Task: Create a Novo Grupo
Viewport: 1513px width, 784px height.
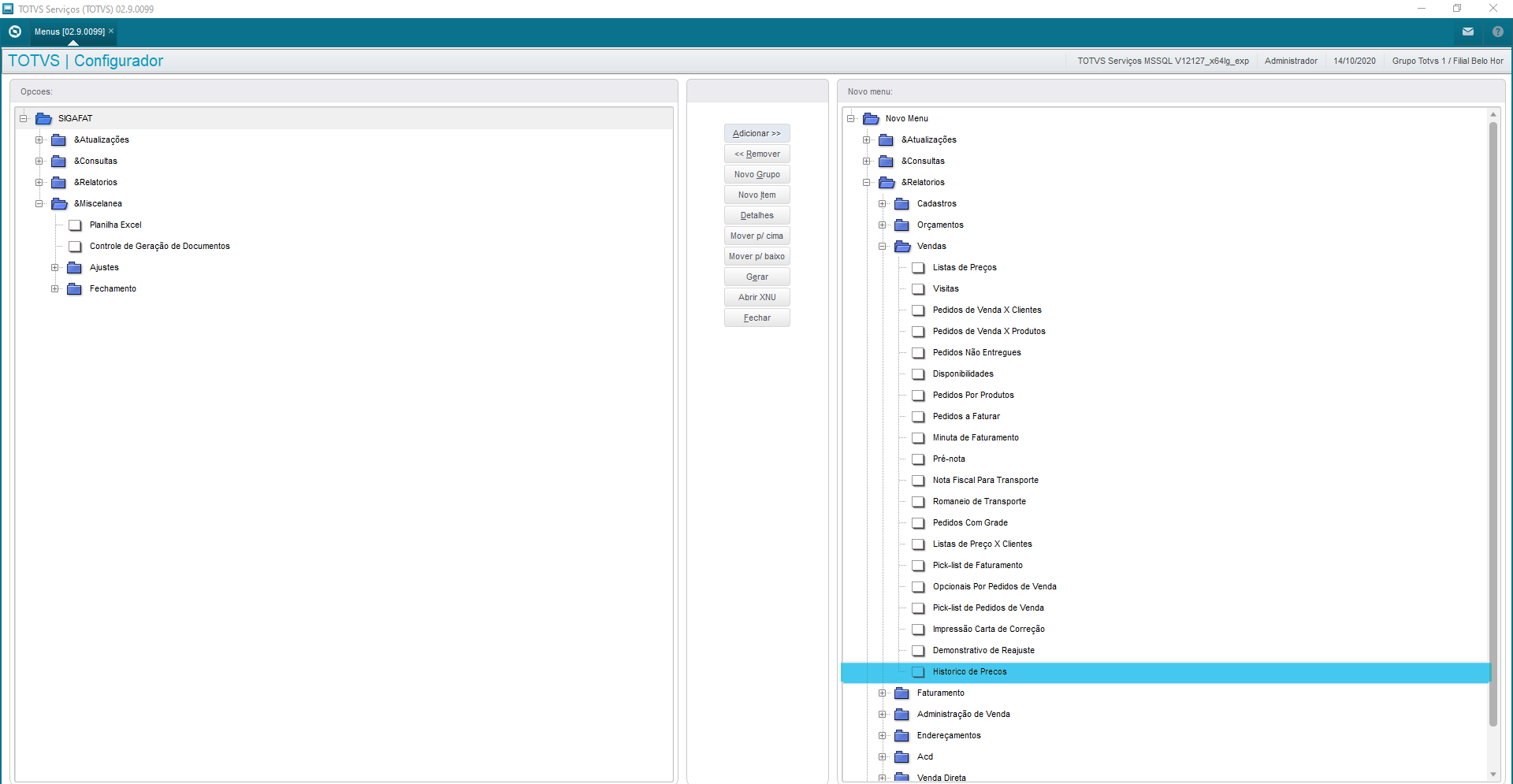Action: (757, 174)
